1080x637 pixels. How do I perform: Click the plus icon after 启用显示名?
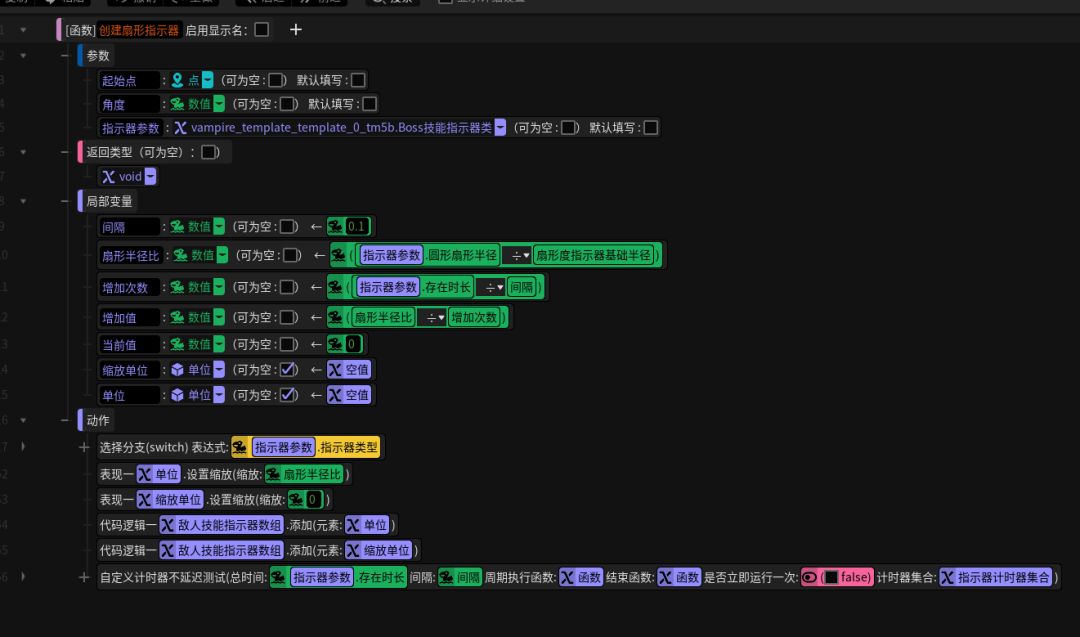(295, 30)
